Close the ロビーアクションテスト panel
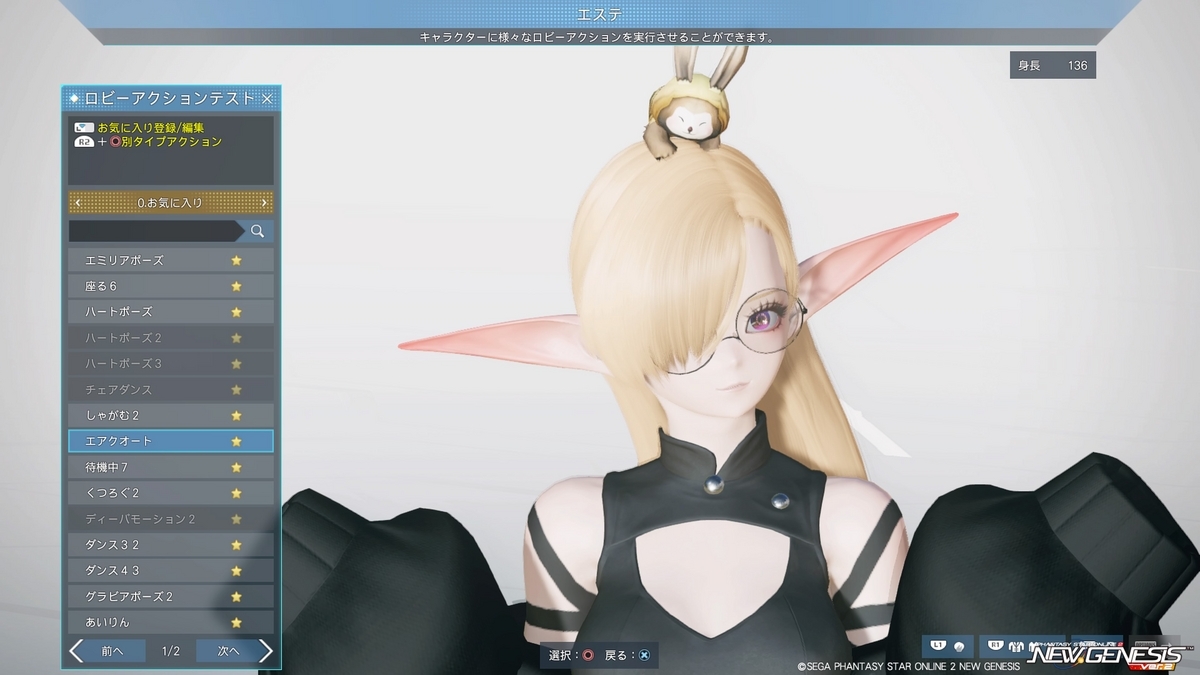The width and height of the screenshot is (1200, 675). pos(267,99)
